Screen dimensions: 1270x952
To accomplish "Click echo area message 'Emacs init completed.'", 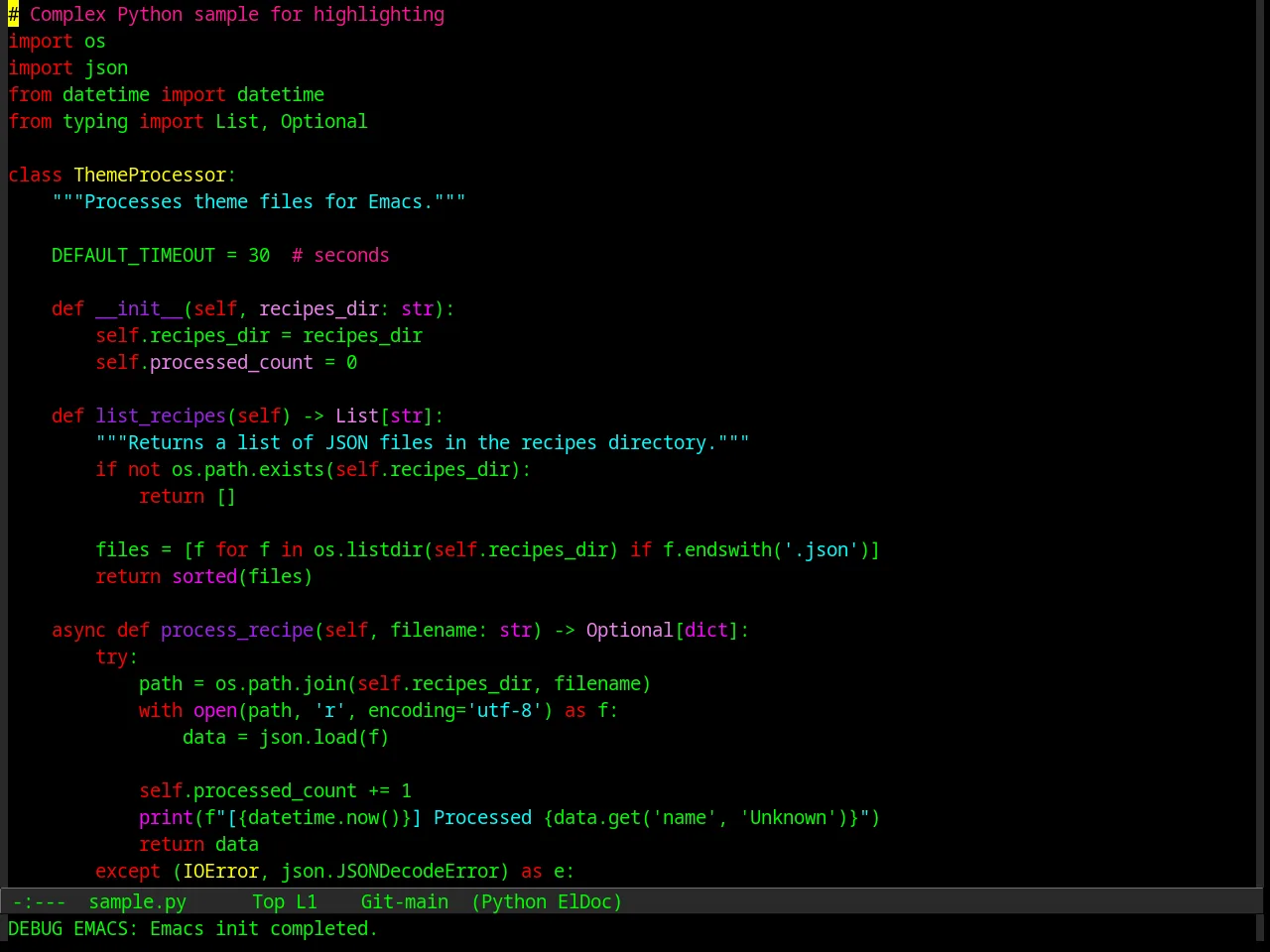I will pos(263,928).
